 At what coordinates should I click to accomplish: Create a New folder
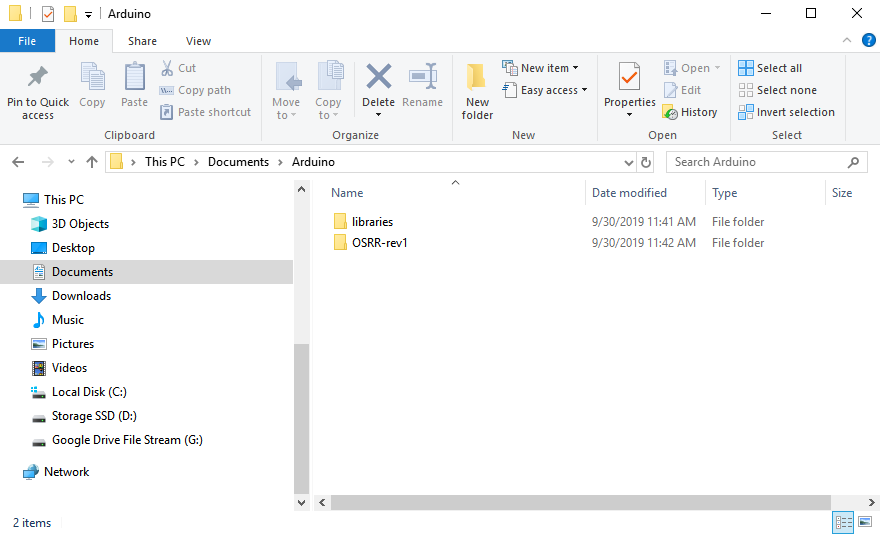(477, 91)
